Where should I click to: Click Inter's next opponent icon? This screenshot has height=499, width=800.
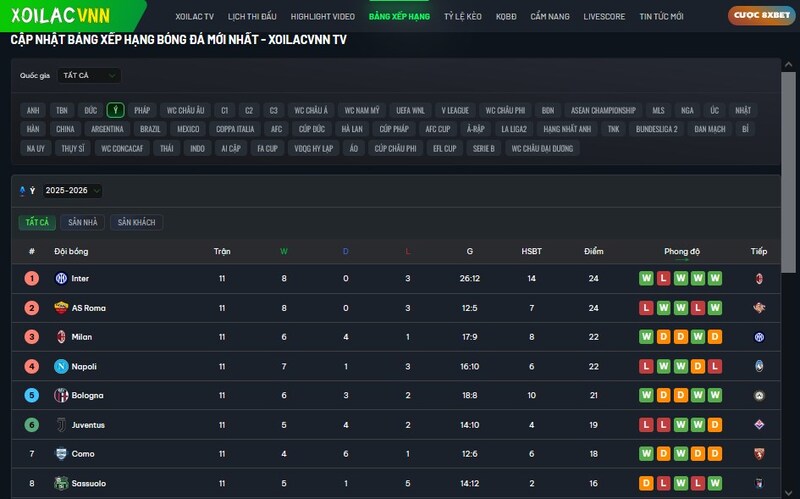tap(759, 279)
